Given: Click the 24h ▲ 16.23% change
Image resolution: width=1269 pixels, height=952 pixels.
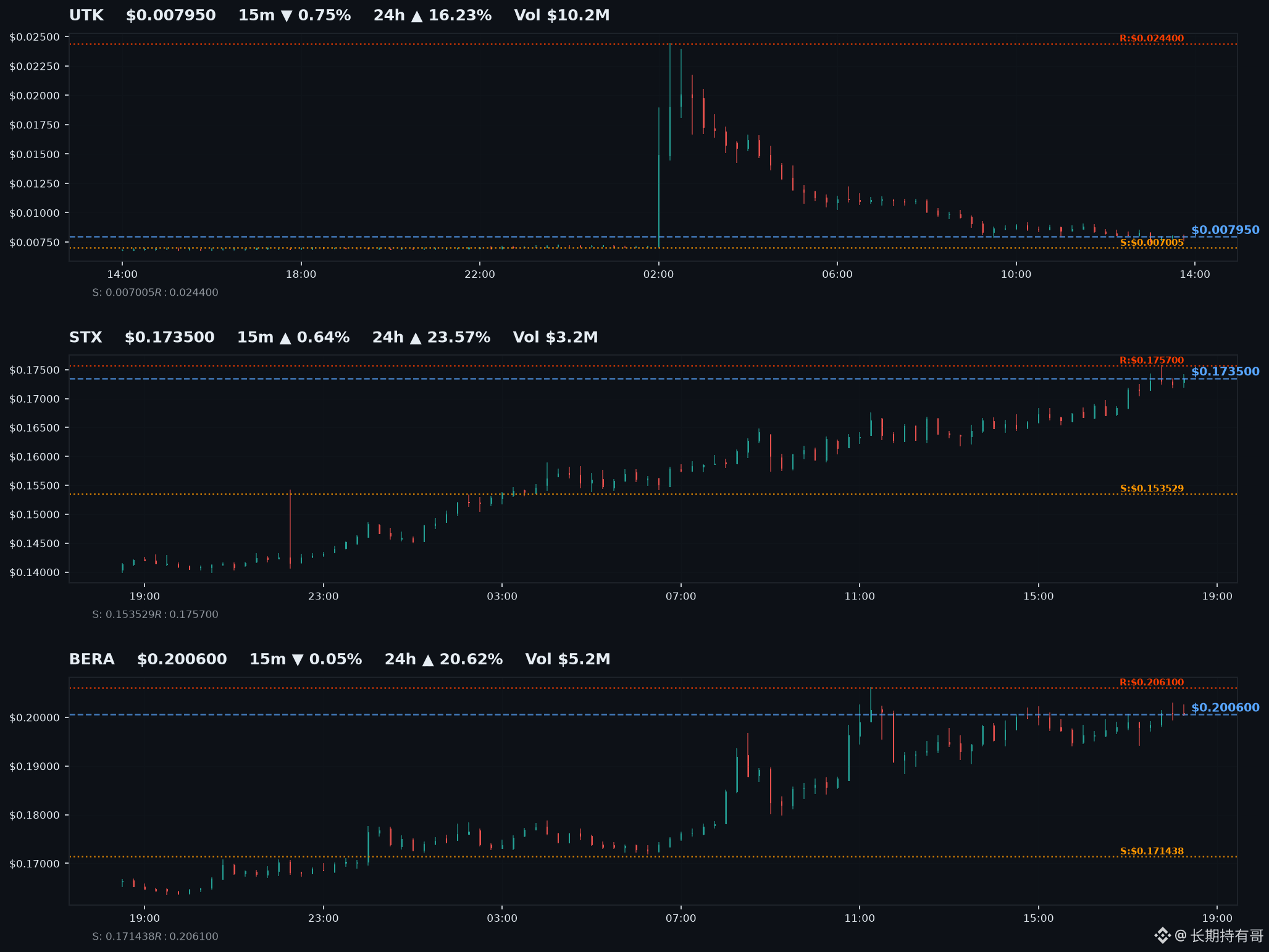Looking at the screenshot, I should [x=432, y=15].
